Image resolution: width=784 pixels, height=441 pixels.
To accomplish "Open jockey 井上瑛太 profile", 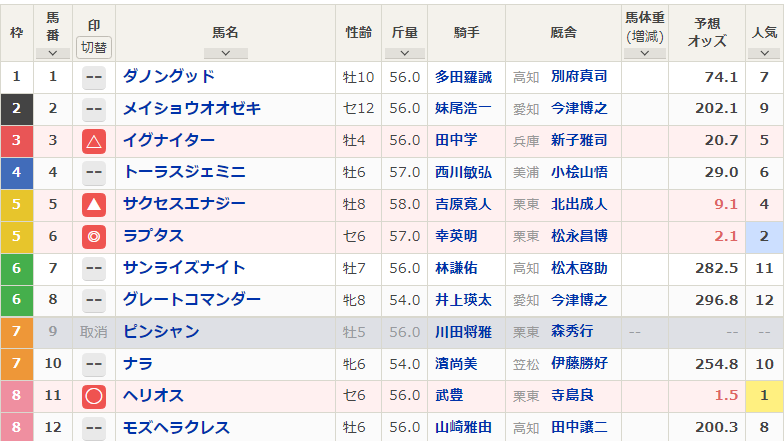I will [x=464, y=300].
